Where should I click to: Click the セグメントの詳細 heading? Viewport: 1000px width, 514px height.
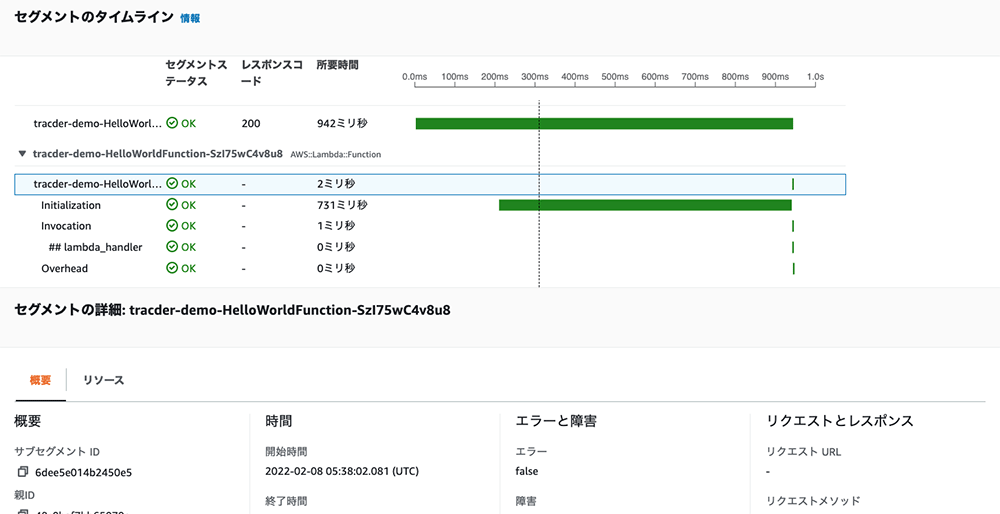[232, 311]
